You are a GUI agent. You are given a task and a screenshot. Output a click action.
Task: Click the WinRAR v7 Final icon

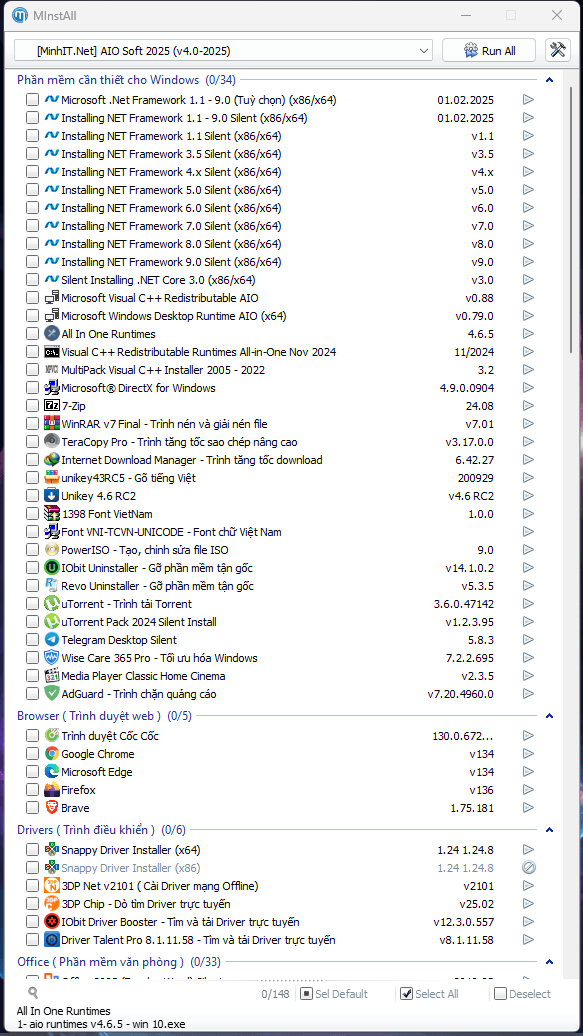point(52,424)
